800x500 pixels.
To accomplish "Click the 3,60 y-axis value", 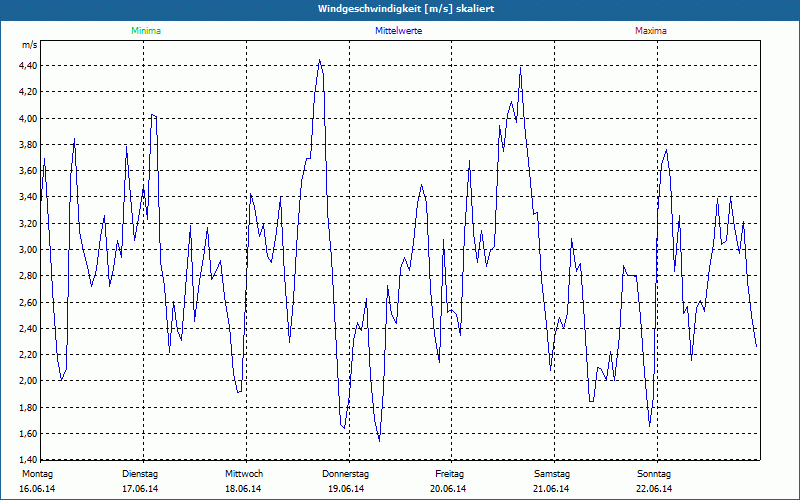I will [29, 171].
